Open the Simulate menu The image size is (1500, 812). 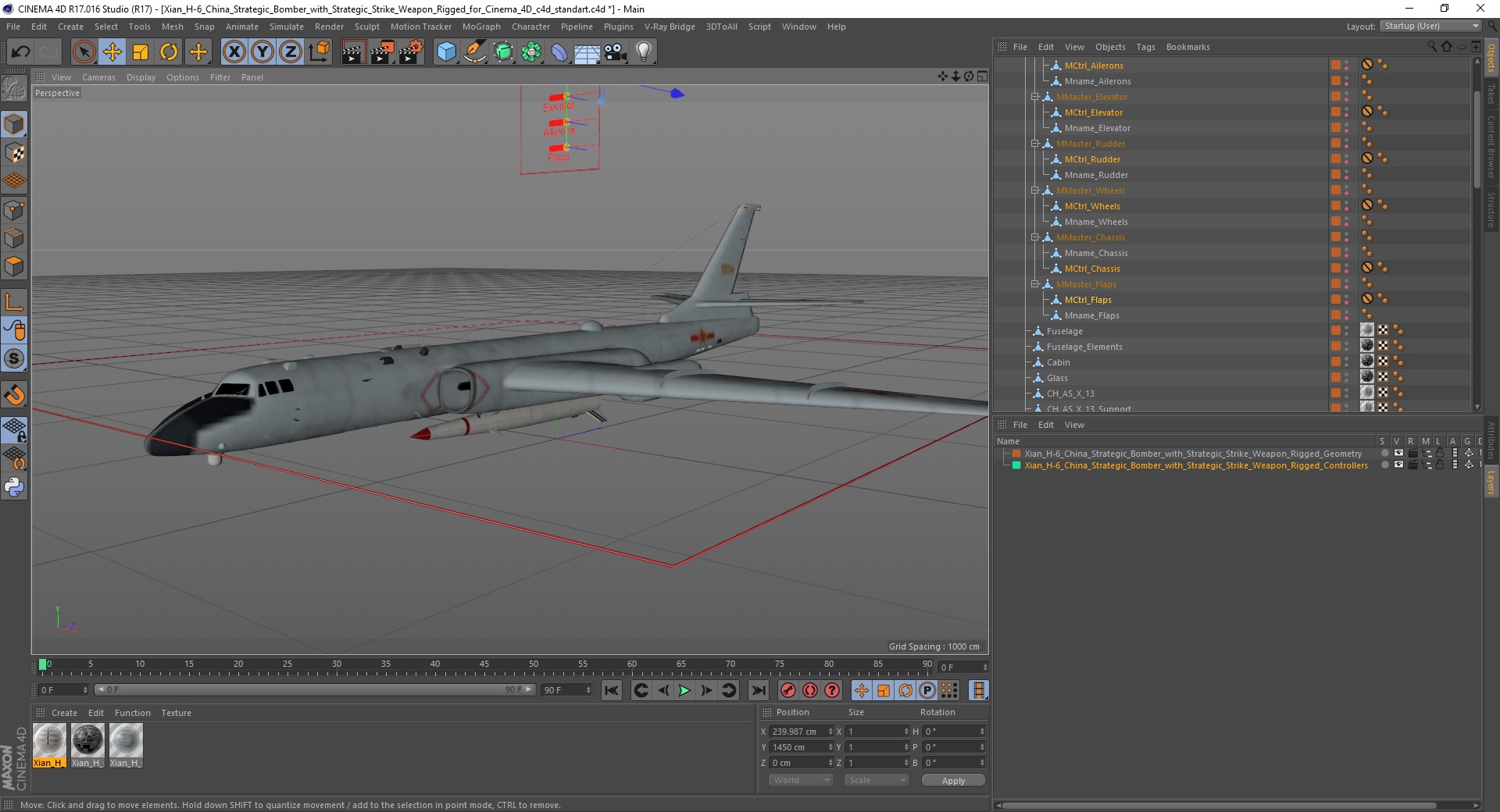(287, 27)
